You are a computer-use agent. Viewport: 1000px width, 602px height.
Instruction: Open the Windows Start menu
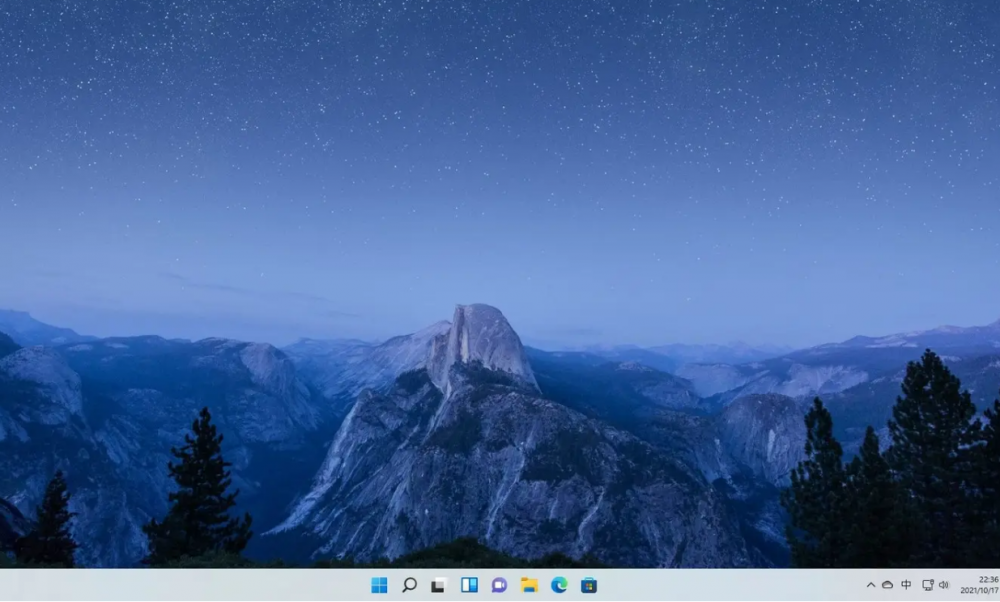(379, 585)
